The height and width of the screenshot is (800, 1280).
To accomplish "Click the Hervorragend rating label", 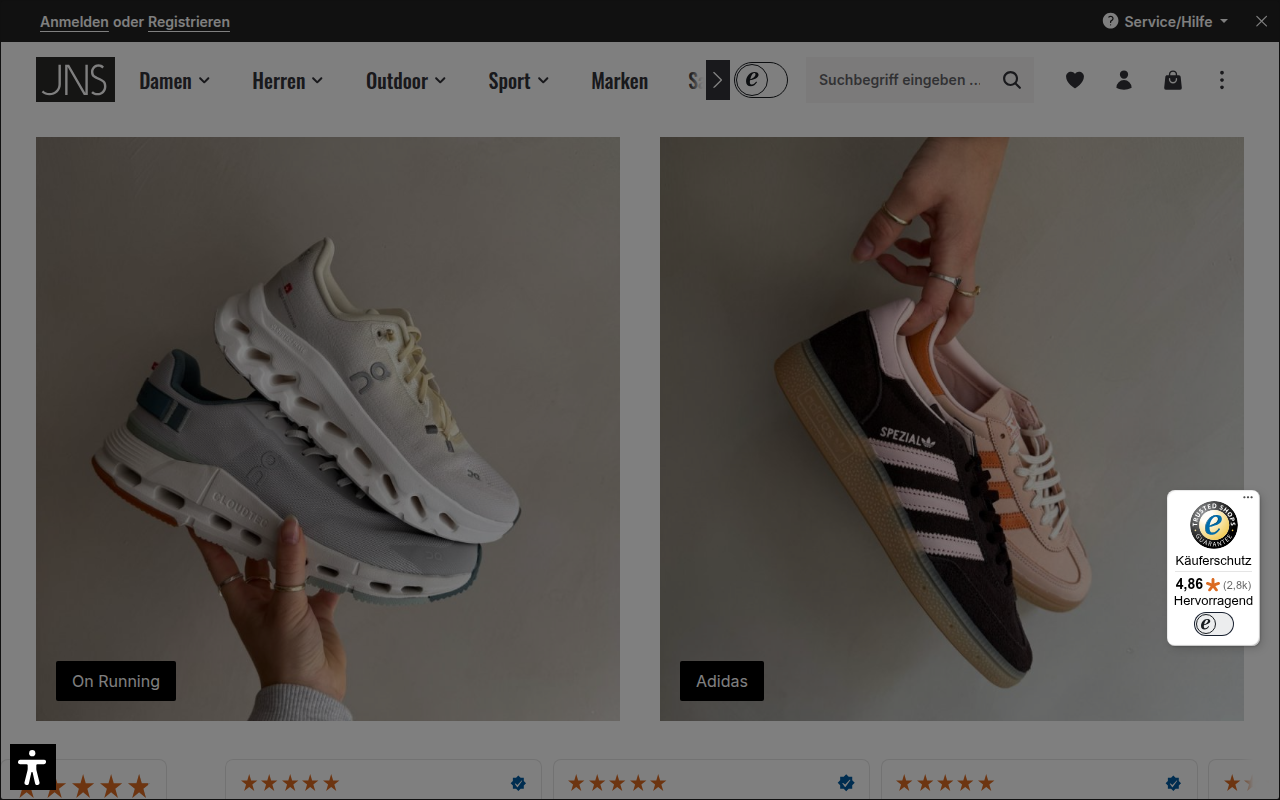I will click(1213, 601).
